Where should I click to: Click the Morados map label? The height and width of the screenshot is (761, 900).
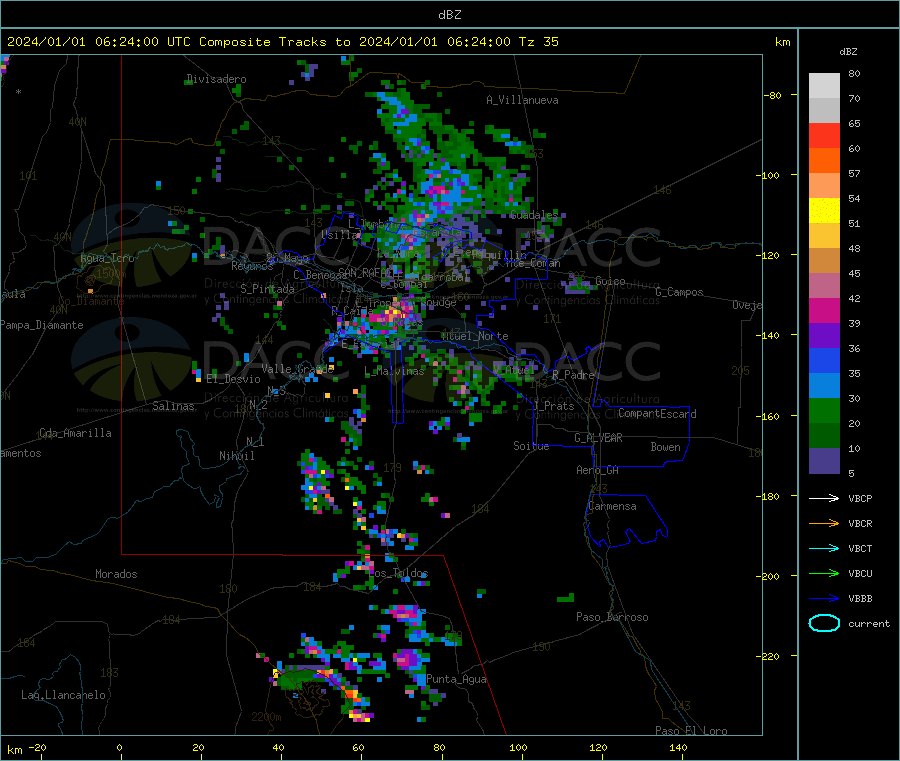116,574
